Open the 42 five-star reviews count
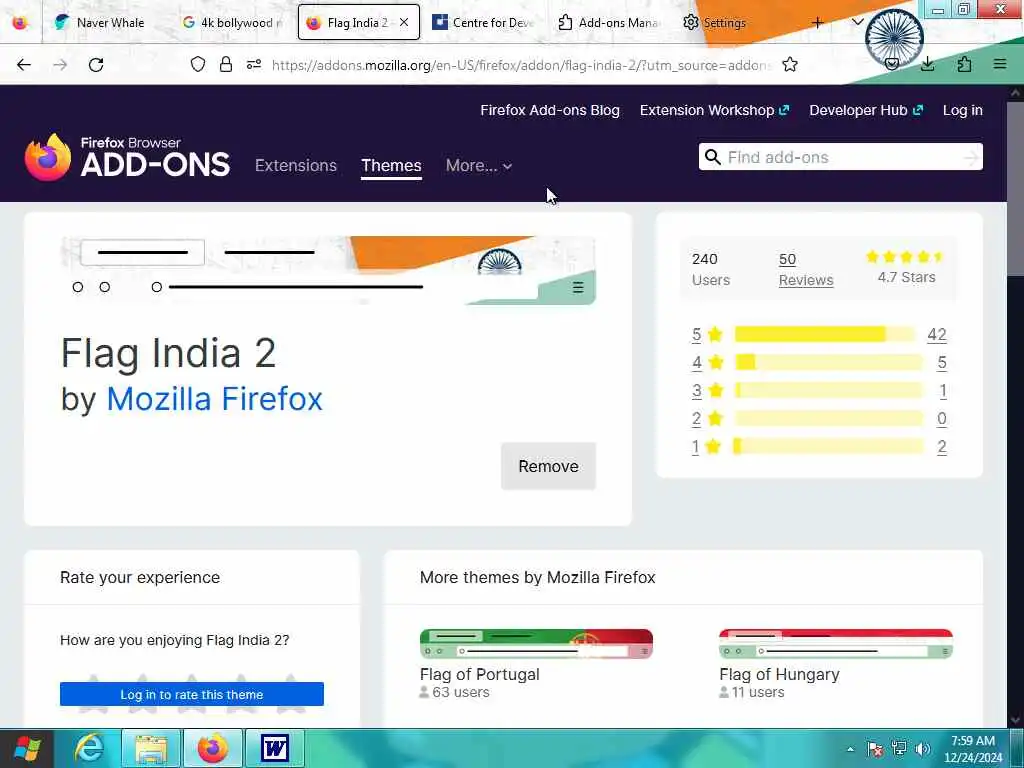 (936, 334)
